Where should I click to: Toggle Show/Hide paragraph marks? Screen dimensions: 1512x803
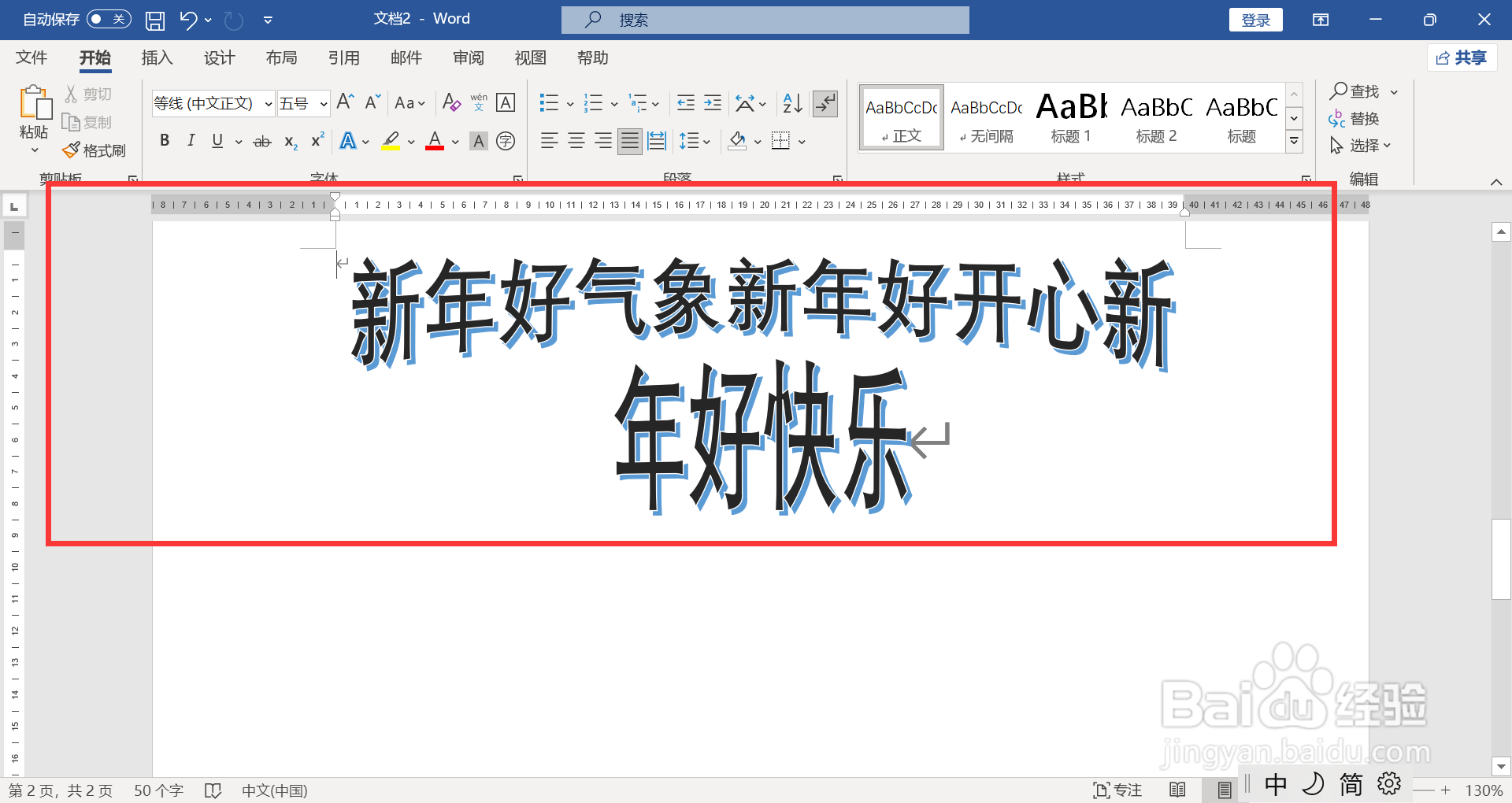[x=825, y=103]
